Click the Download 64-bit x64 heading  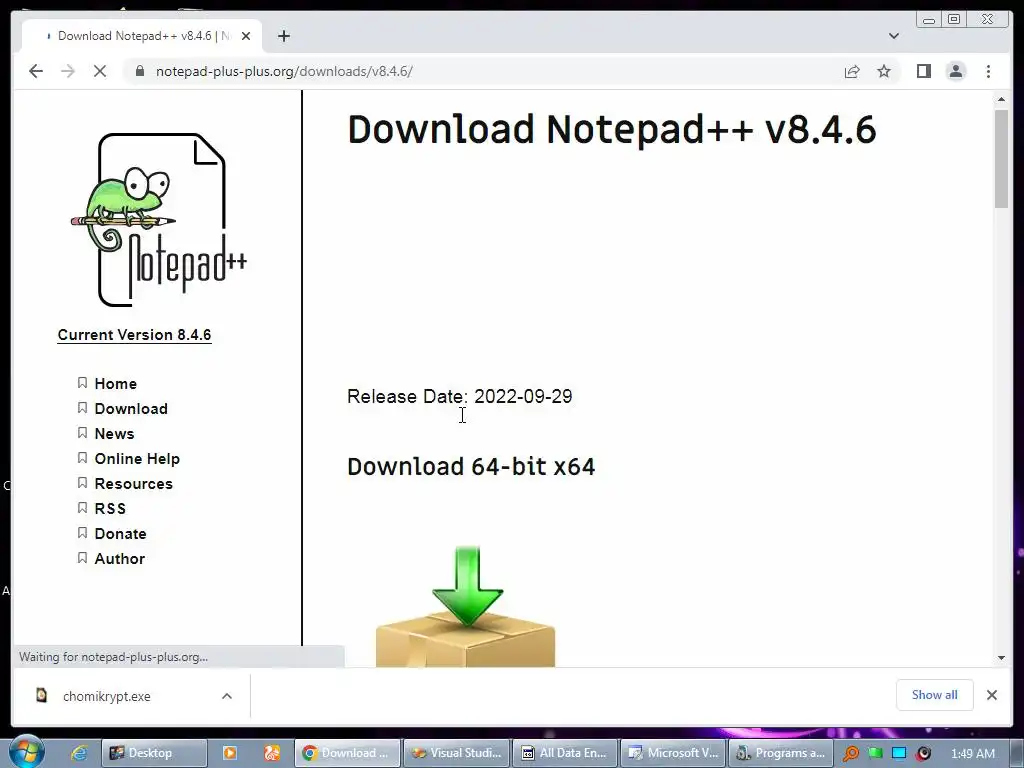click(x=471, y=467)
